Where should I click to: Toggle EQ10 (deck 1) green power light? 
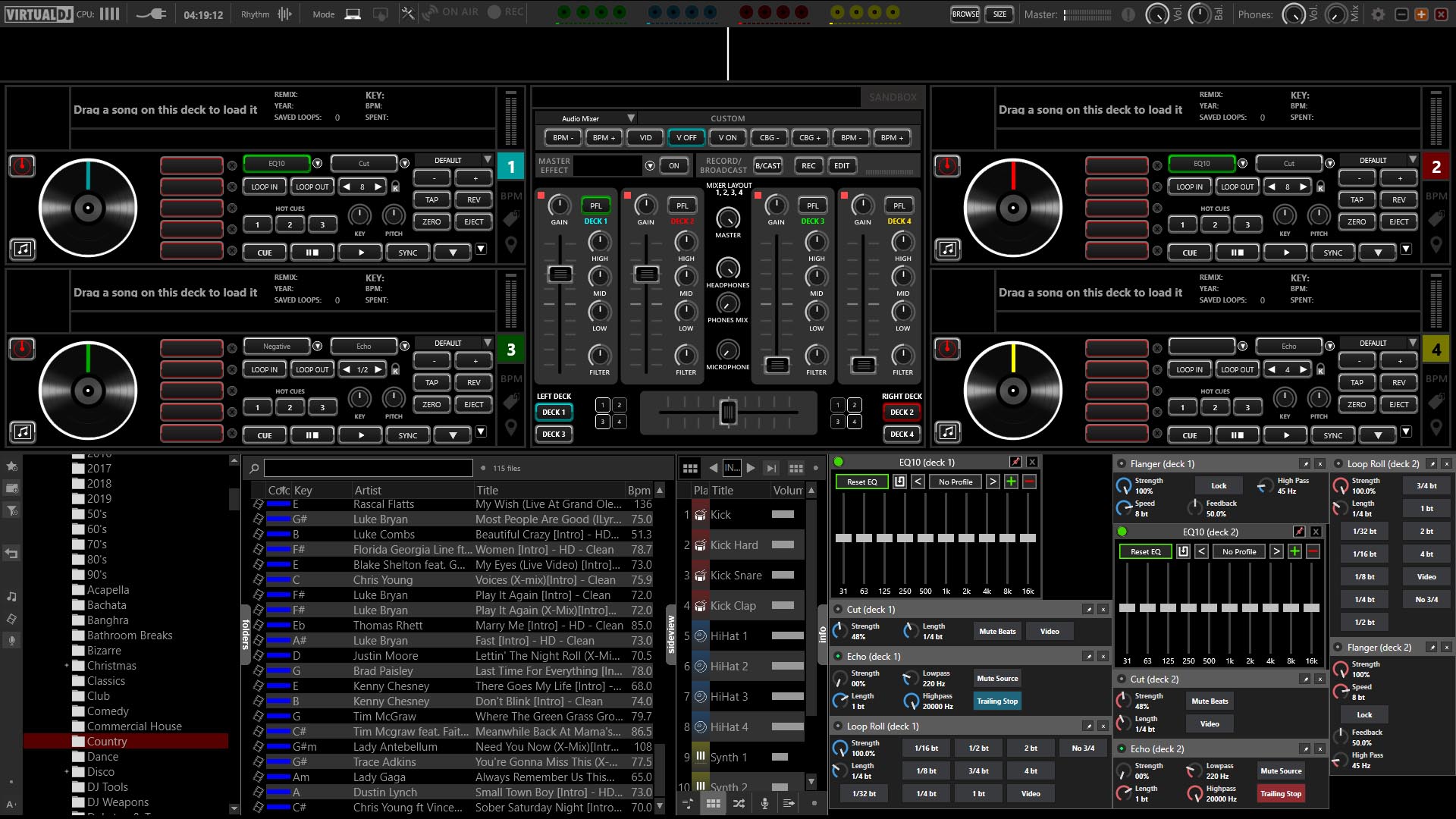[x=839, y=462]
